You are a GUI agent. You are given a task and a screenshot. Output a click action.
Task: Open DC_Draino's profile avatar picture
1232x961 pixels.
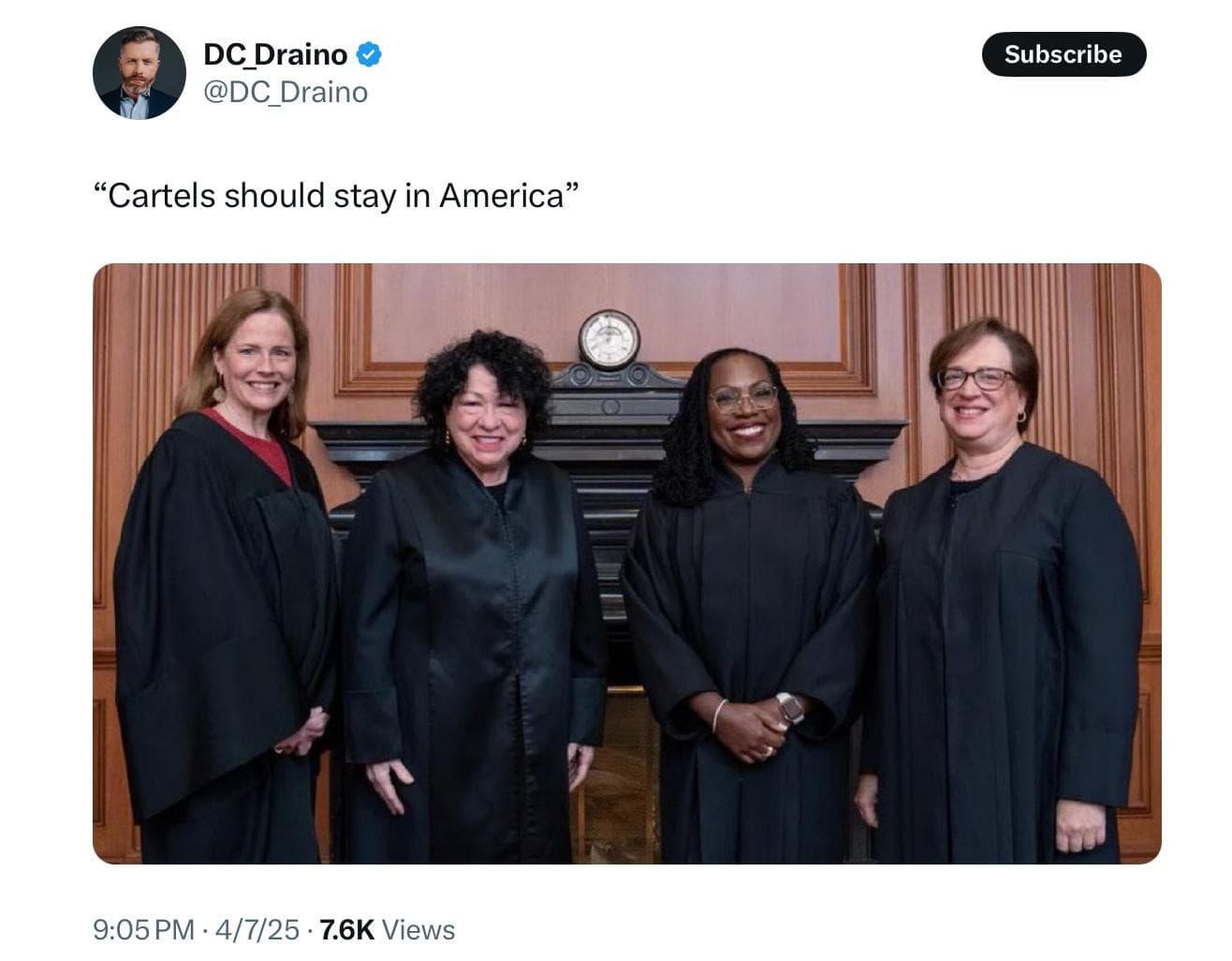(x=139, y=73)
